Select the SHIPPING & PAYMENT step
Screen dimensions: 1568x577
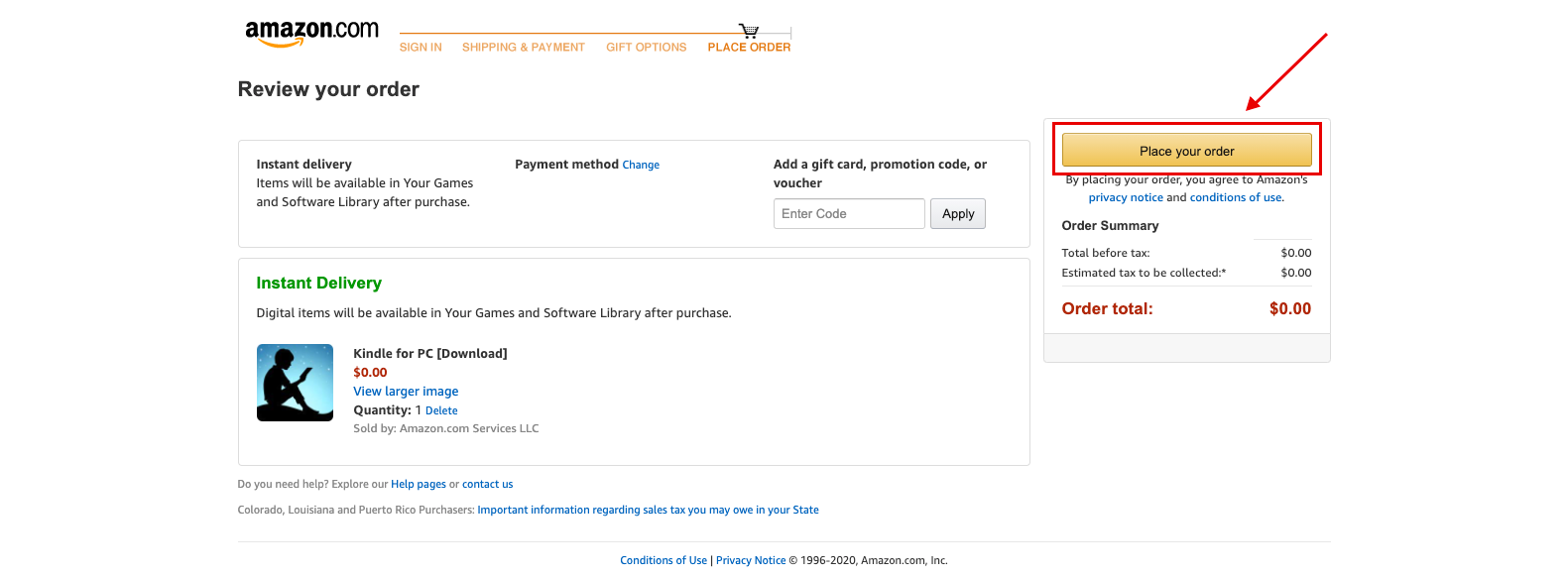click(524, 48)
